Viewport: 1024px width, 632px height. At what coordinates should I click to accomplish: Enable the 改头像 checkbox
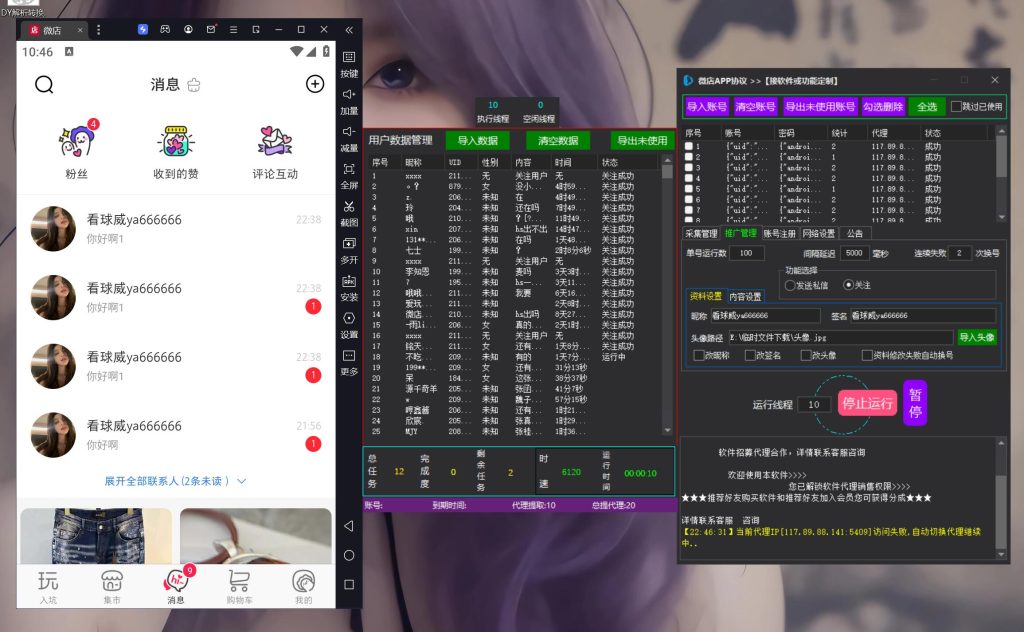806,355
